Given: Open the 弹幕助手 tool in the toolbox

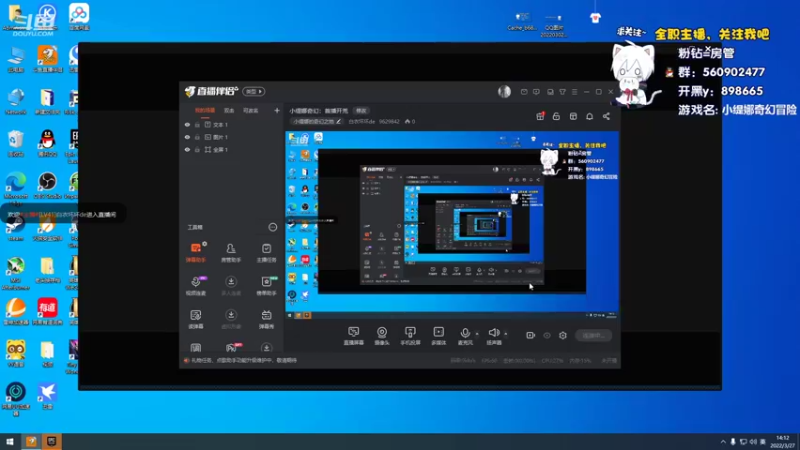Looking at the screenshot, I should tap(196, 252).
